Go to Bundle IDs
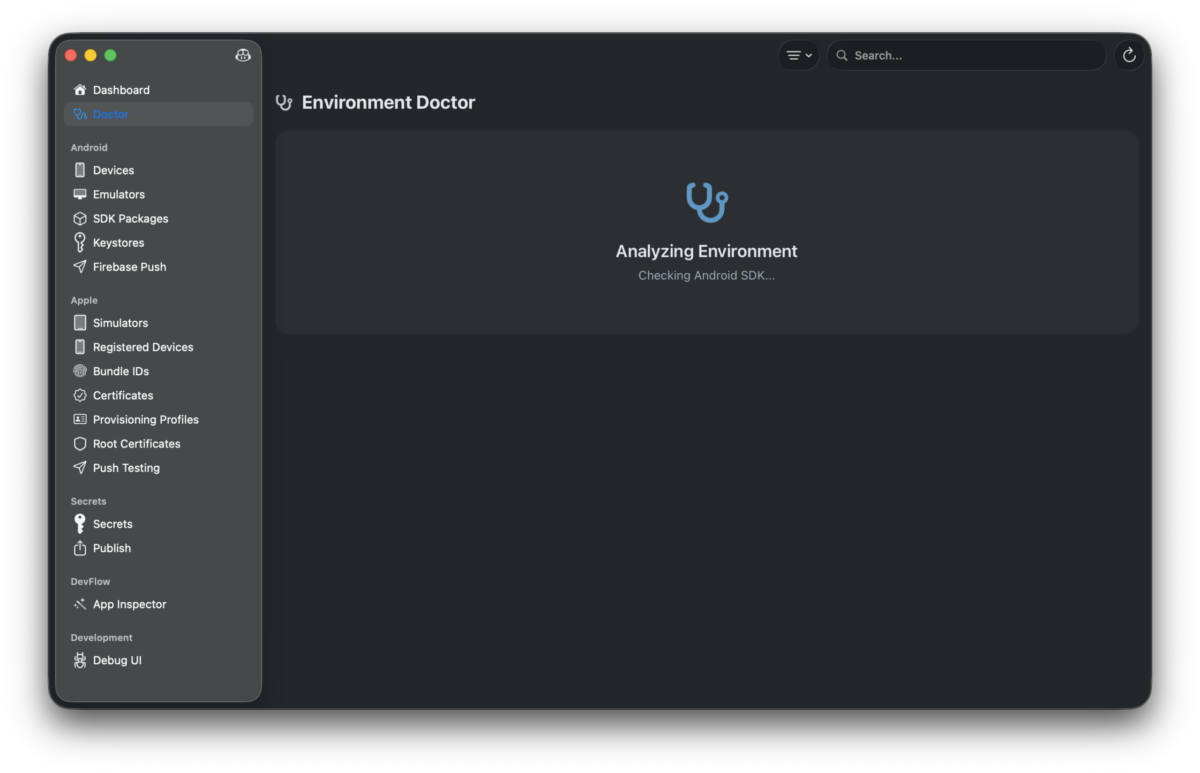The image size is (1200, 773). 158,371
